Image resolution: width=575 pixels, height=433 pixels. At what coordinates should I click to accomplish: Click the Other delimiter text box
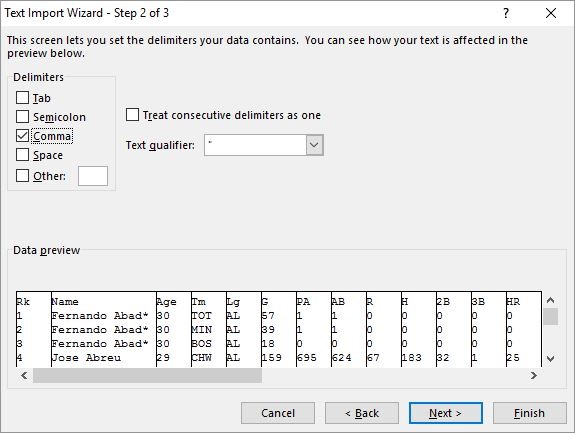93,176
